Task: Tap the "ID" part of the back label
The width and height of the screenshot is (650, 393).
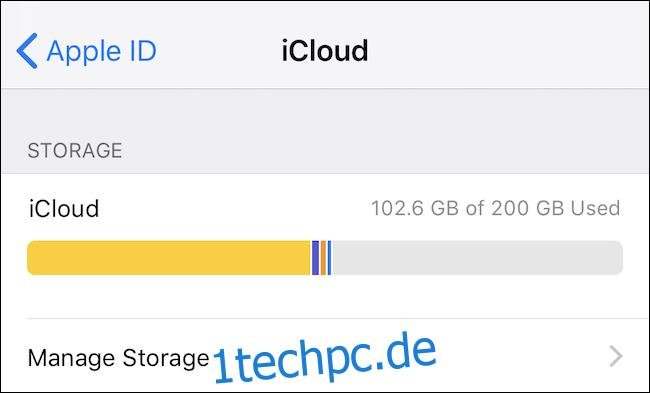Action: [142, 51]
